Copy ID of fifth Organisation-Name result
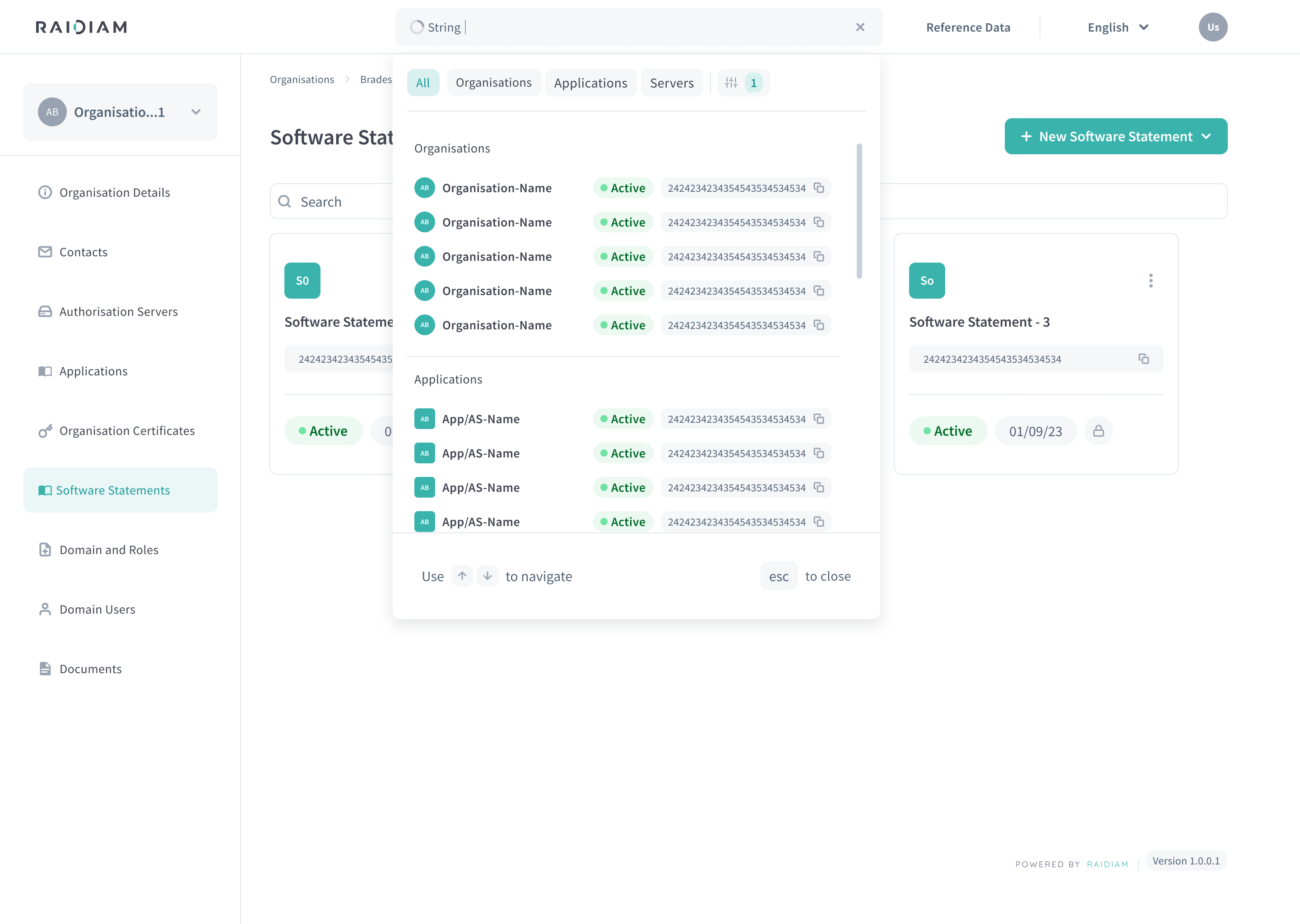 [819, 325]
